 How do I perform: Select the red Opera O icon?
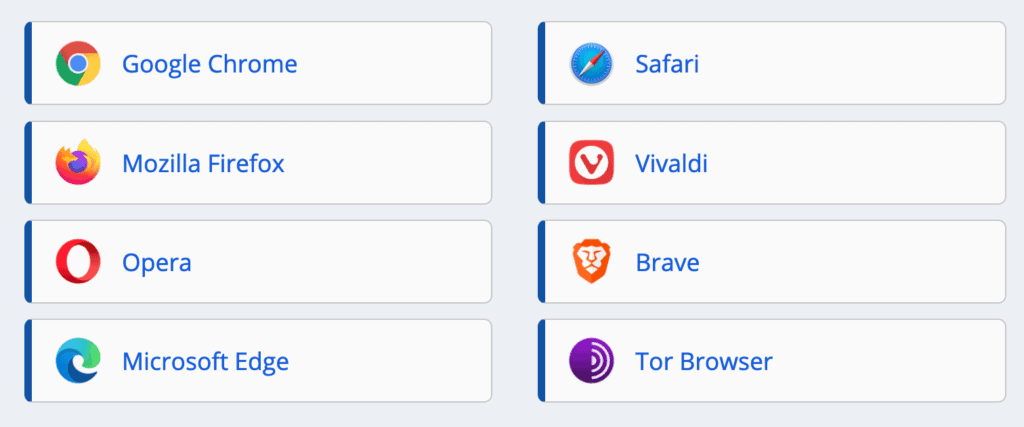coord(78,261)
